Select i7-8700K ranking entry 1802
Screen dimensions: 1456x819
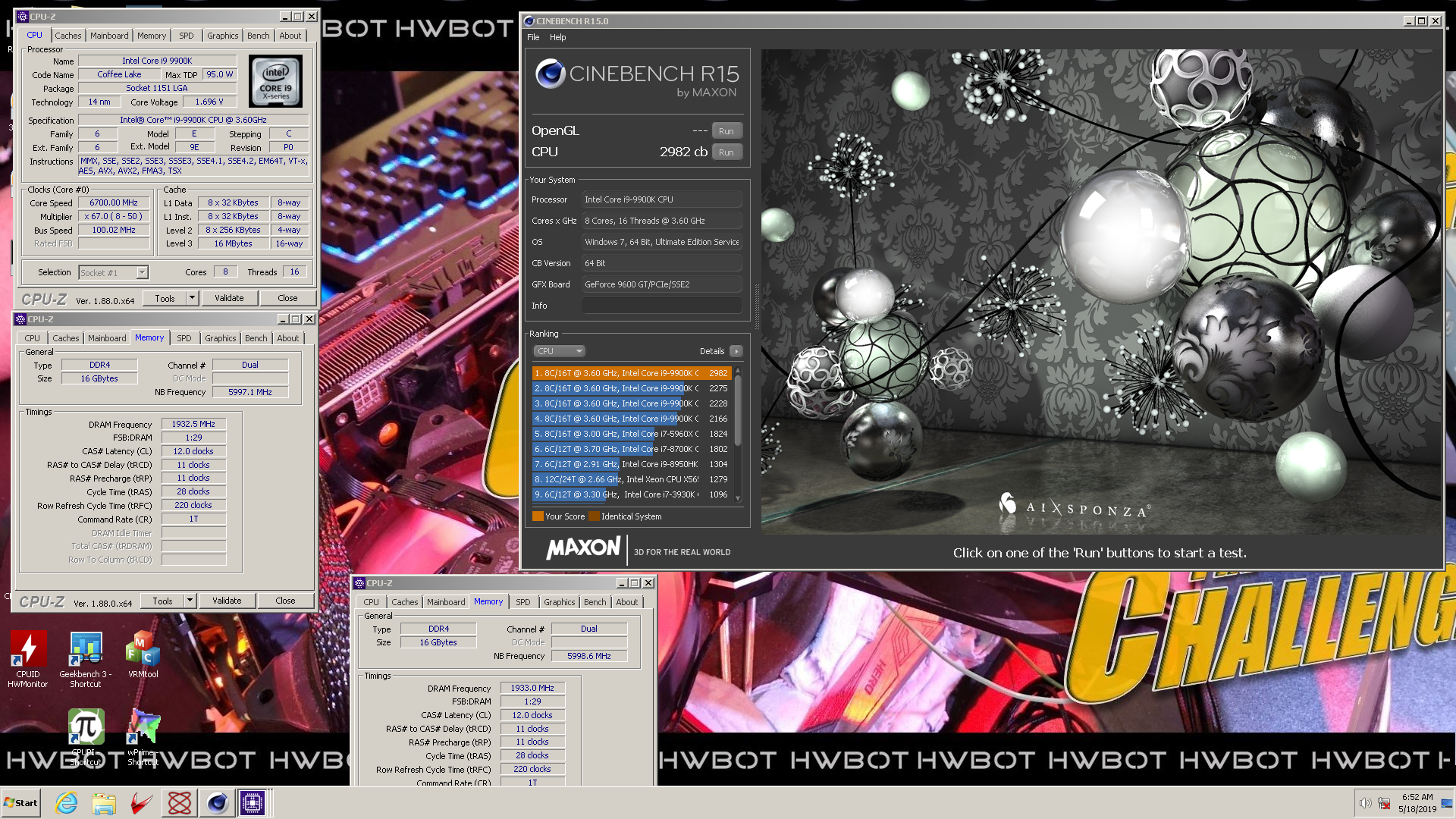coord(632,449)
